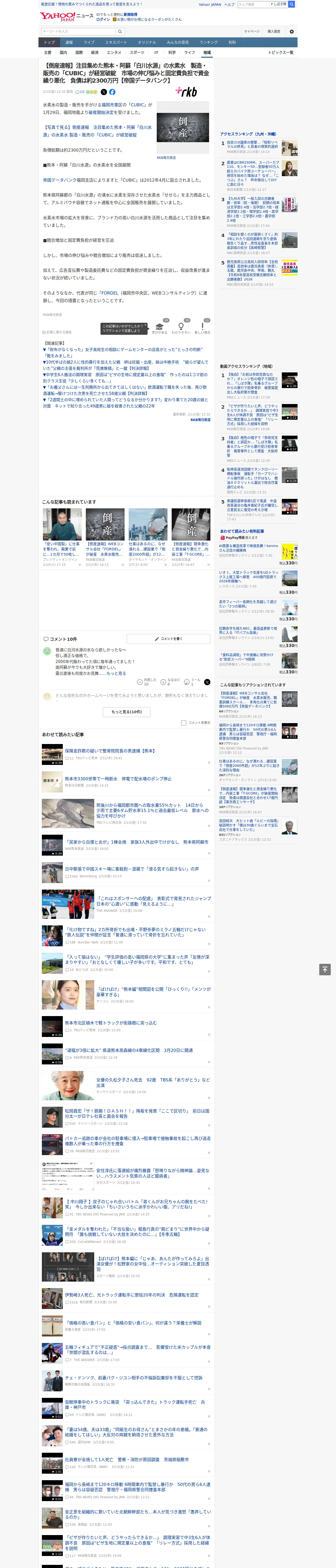Click the first commenter's green avatar
Viewport: 336px width, 1568px height.
coord(47,651)
